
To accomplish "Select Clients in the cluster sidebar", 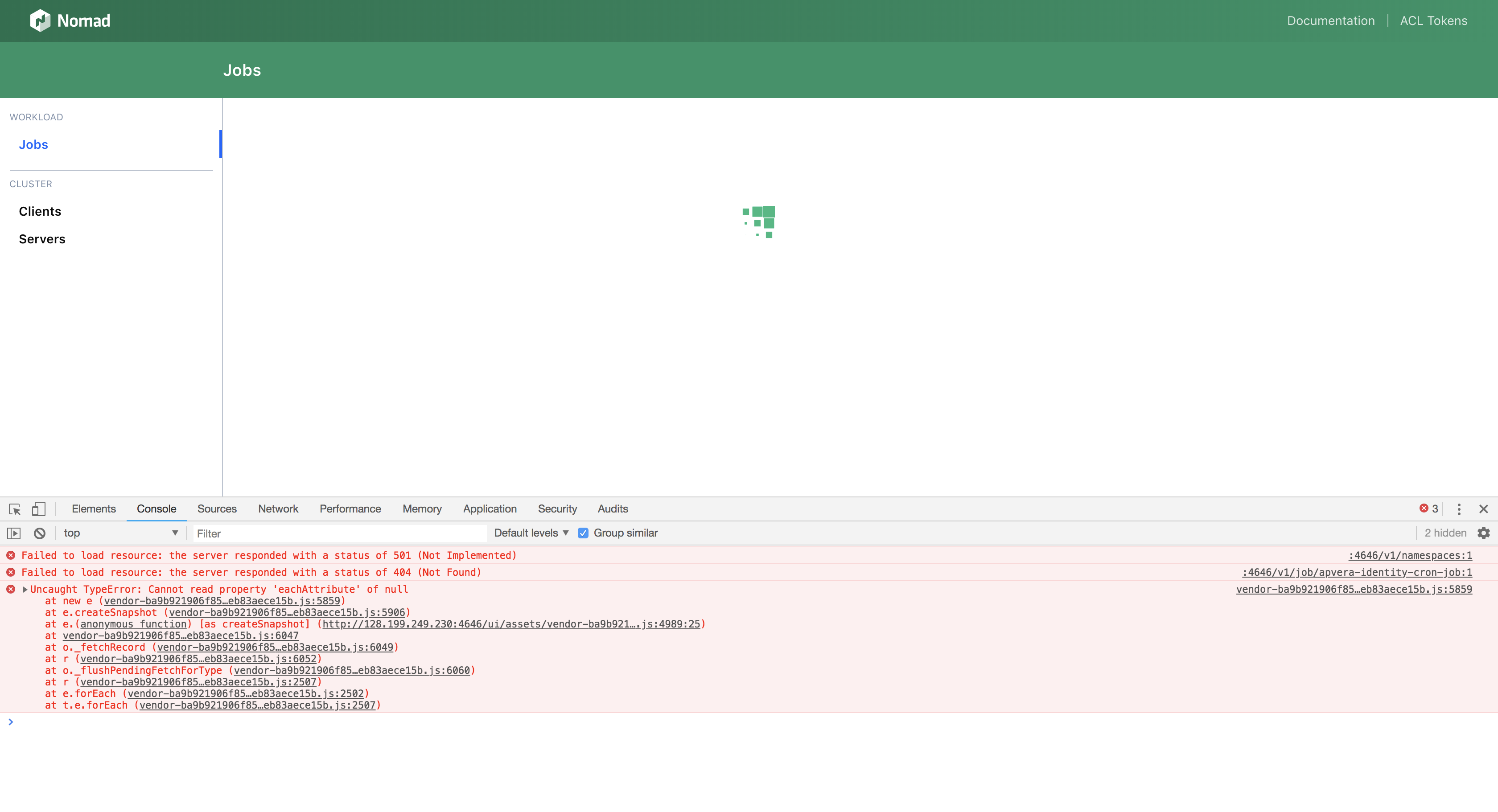I will 40,212.
